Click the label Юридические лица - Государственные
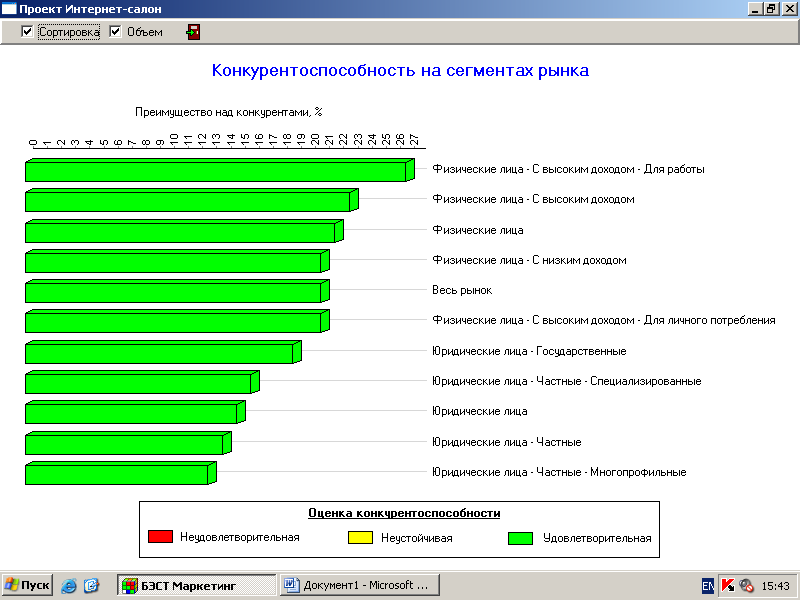Viewport: 800px width, 600px height. coord(529,351)
